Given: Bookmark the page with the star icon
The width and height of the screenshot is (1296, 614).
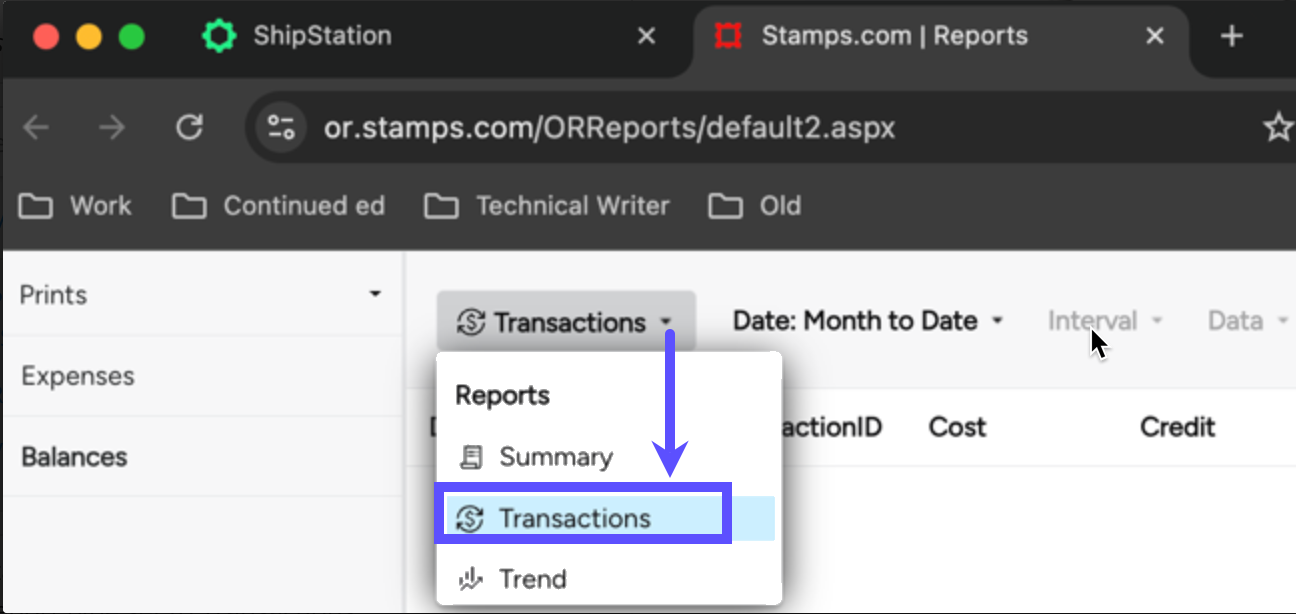Looking at the screenshot, I should [x=1278, y=127].
